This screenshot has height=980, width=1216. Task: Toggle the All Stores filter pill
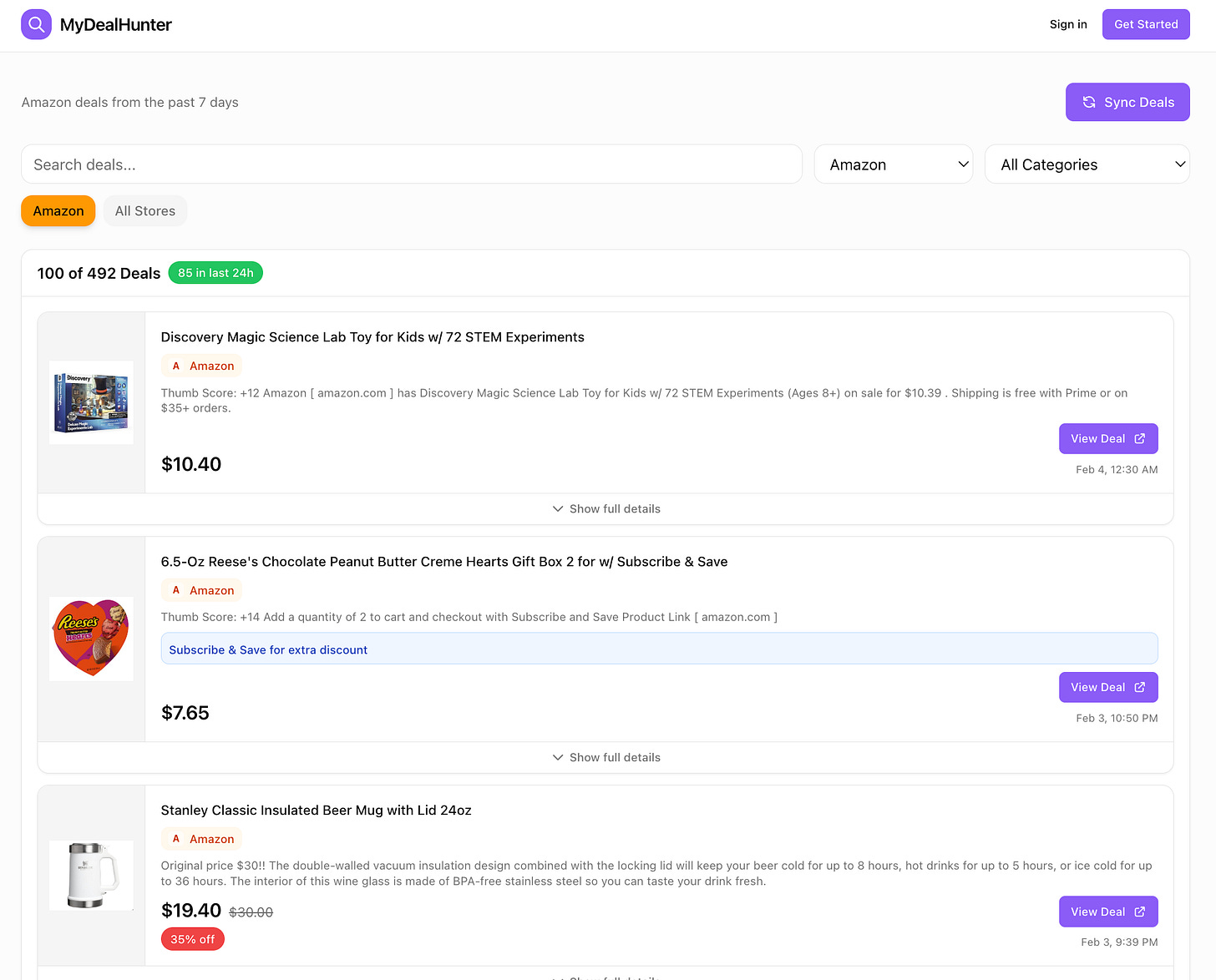[x=145, y=211]
